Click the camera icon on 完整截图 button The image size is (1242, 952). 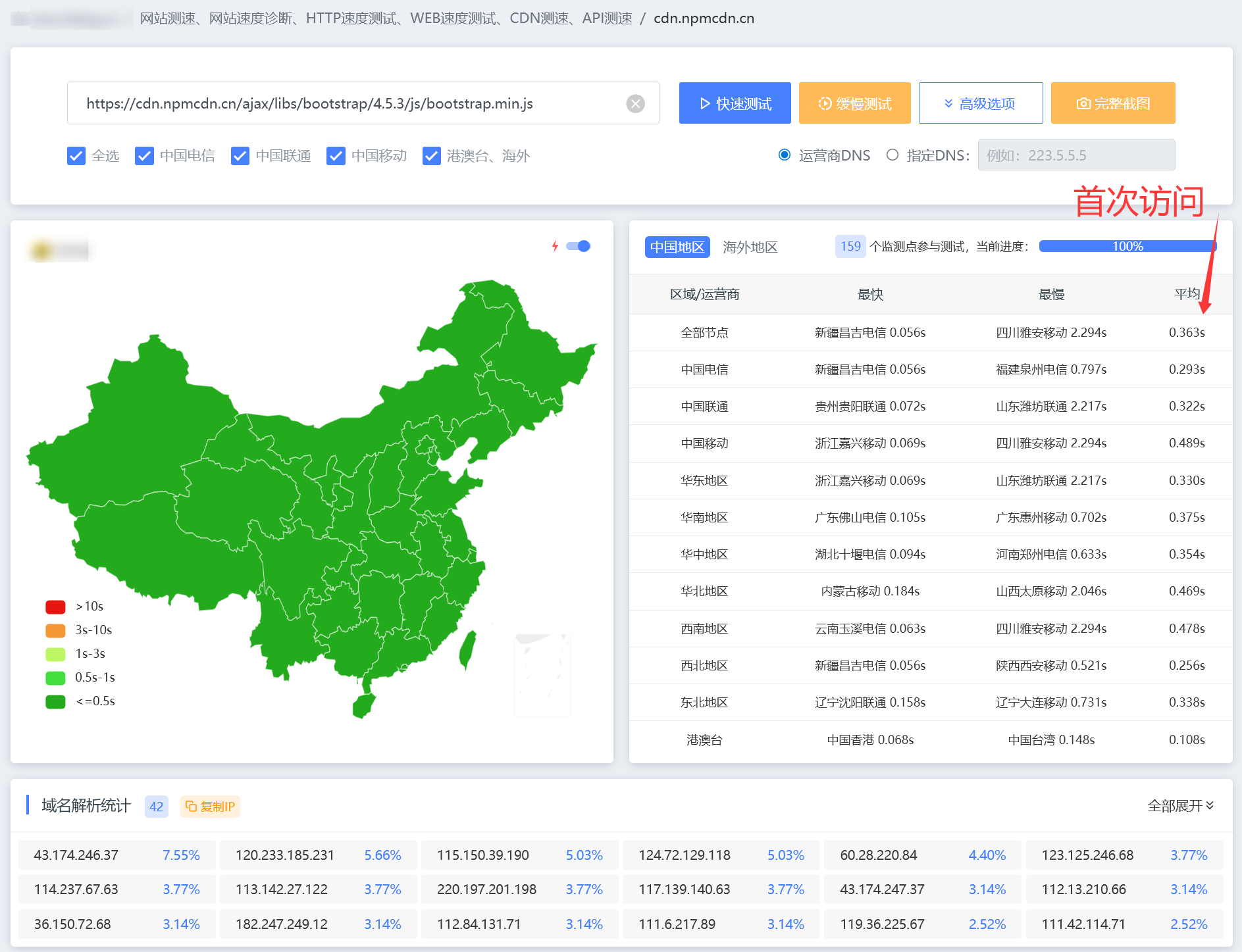[x=1083, y=103]
